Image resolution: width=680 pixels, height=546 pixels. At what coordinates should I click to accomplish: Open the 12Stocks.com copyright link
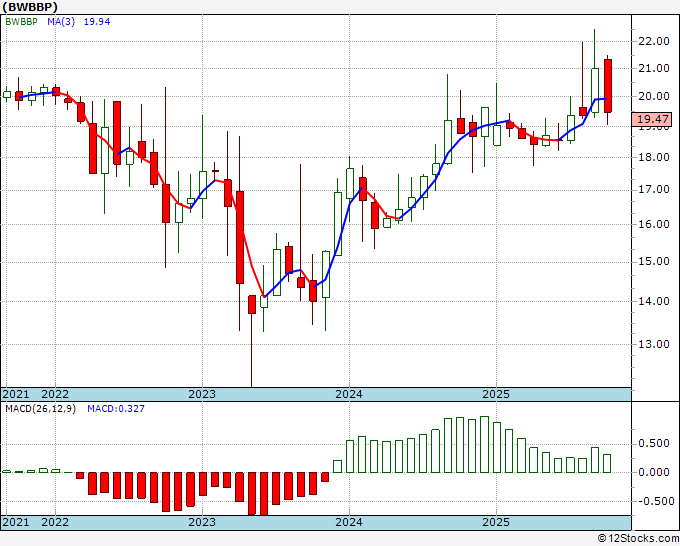point(638,539)
